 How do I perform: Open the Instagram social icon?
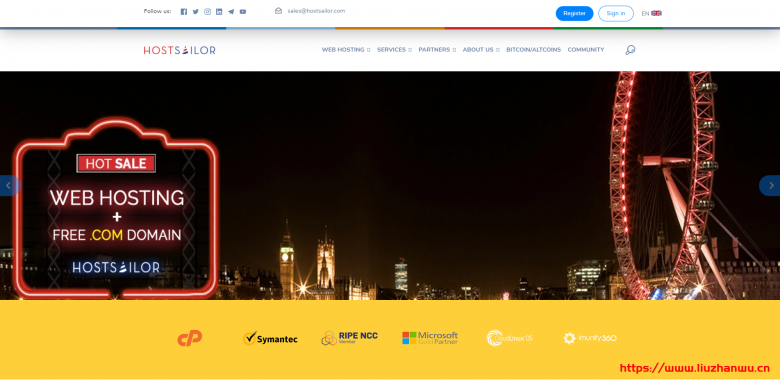tap(207, 11)
